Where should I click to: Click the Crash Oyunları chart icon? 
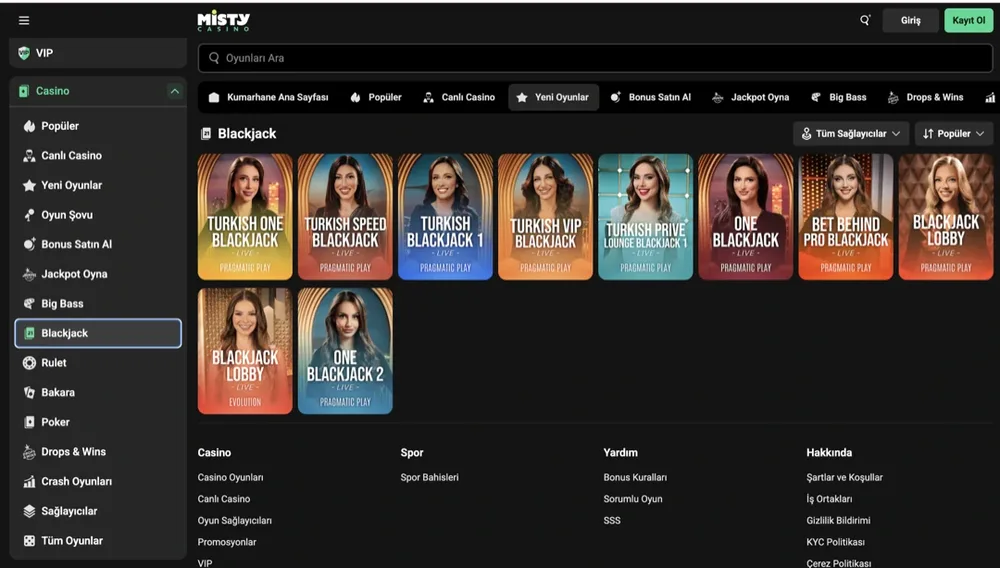pyautogui.click(x=29, y=481)
